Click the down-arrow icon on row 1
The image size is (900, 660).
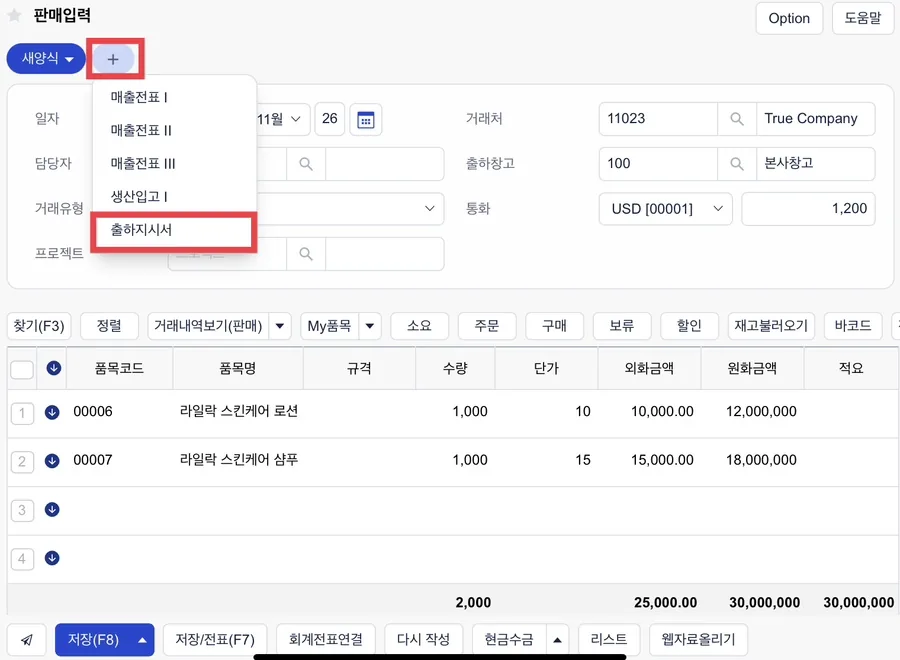pyautogui.click(x=52, y=411)
